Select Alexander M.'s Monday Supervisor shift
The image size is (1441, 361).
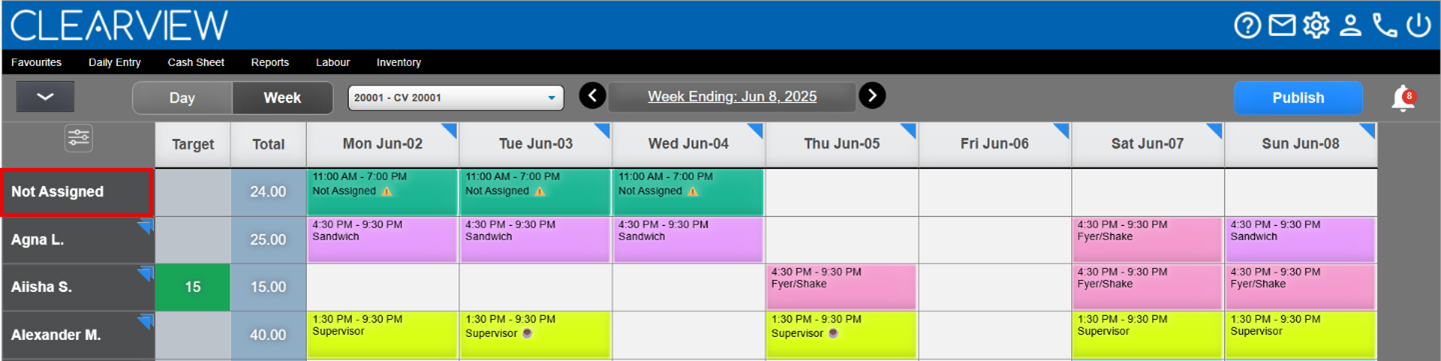point(382,334)
